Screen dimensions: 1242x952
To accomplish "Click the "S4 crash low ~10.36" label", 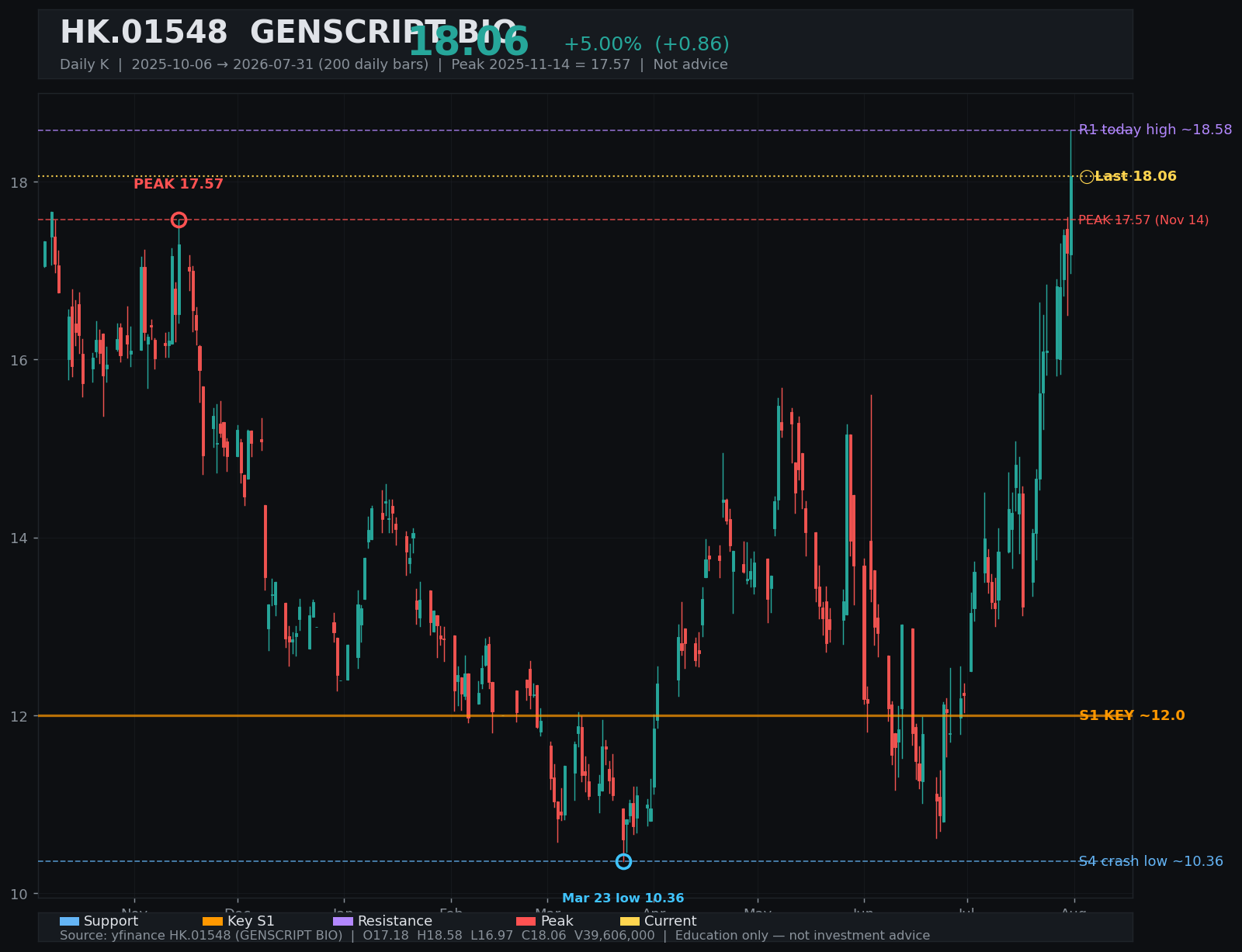I will click(1151, 861).
